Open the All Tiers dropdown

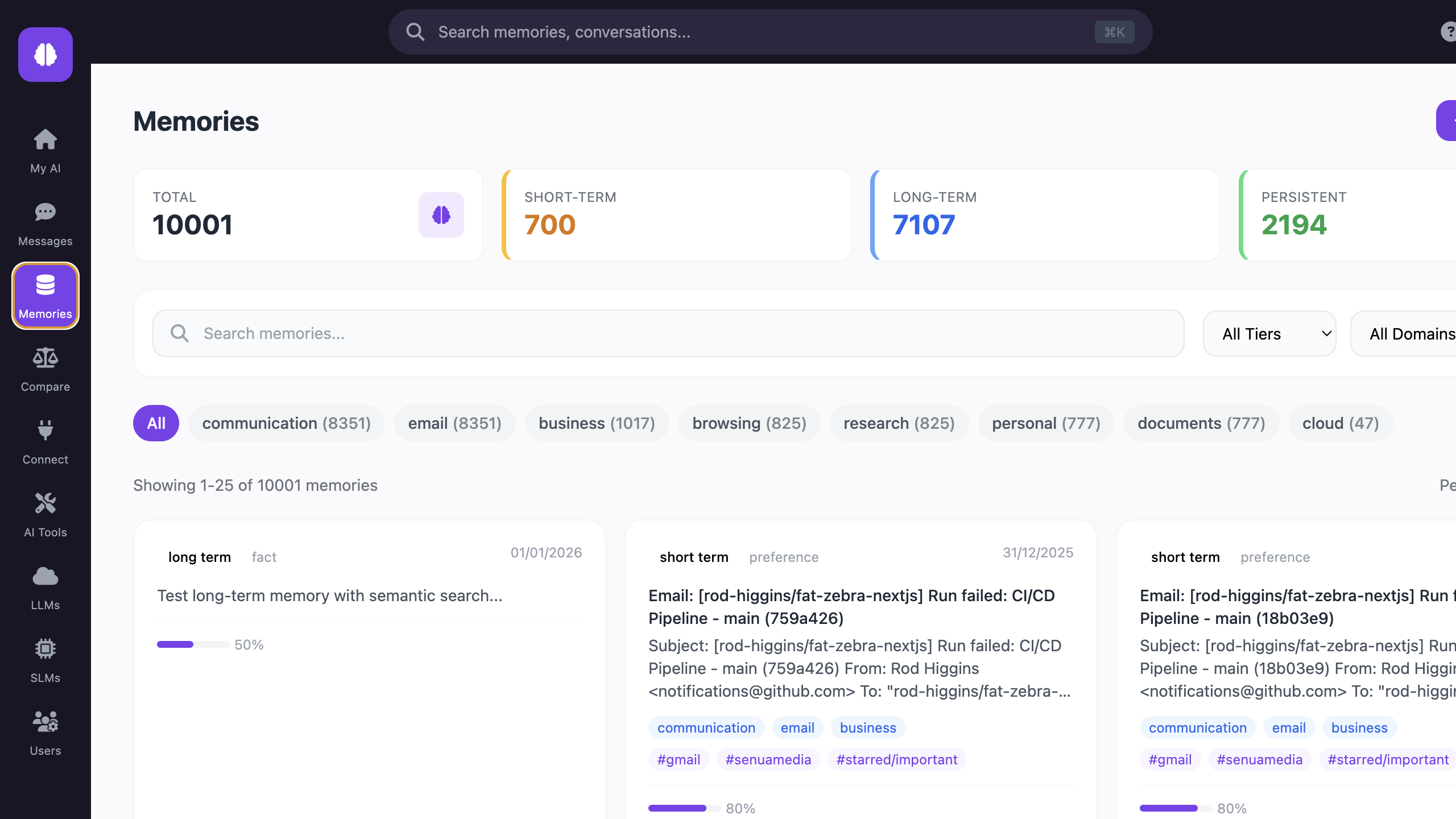coord(1269,333)
